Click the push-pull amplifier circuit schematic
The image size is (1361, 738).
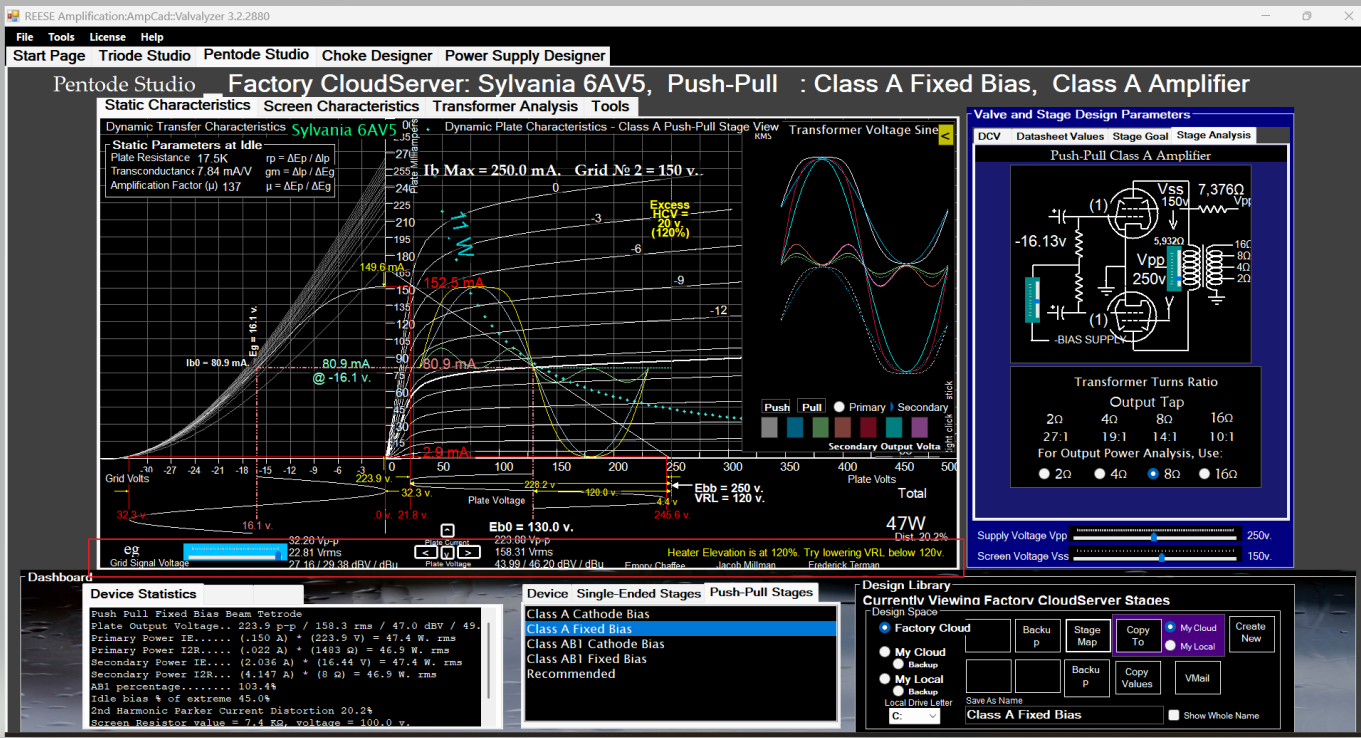coord(1130,263)
